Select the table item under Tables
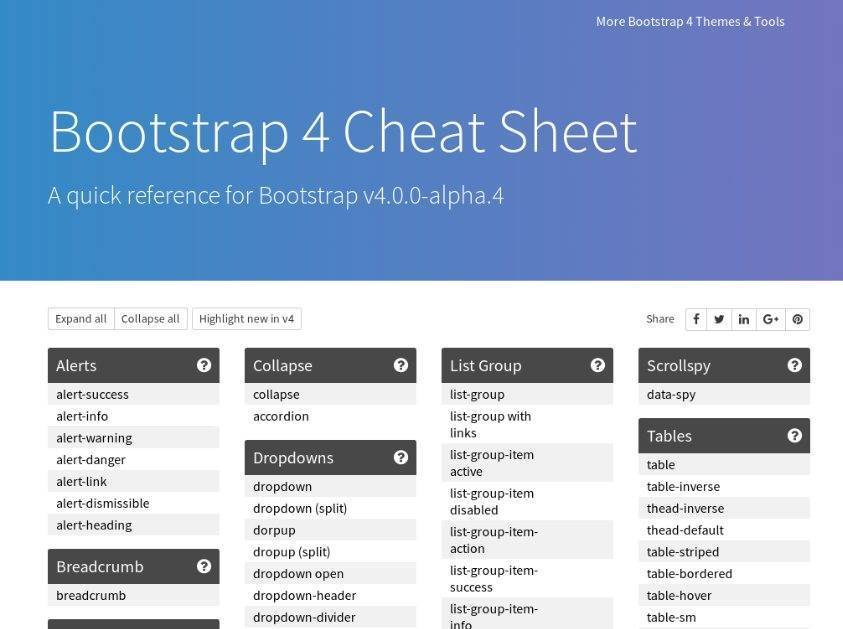 (x=724, y=464)
